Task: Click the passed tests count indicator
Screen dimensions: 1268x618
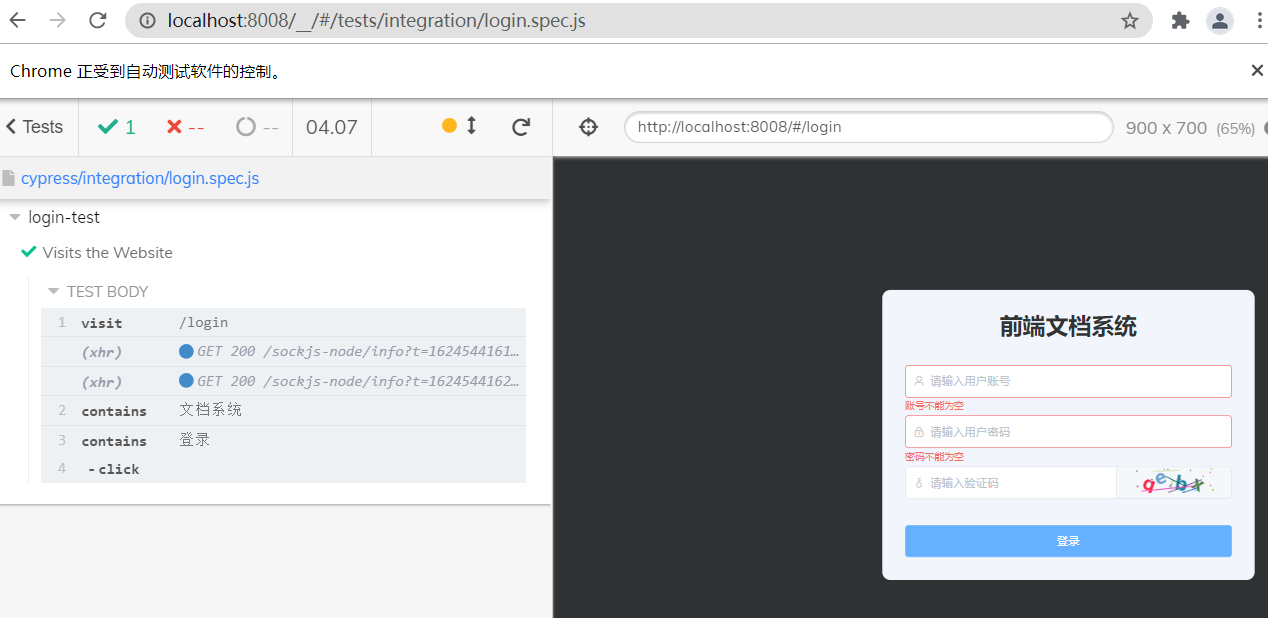Action: tap(117, 127)
